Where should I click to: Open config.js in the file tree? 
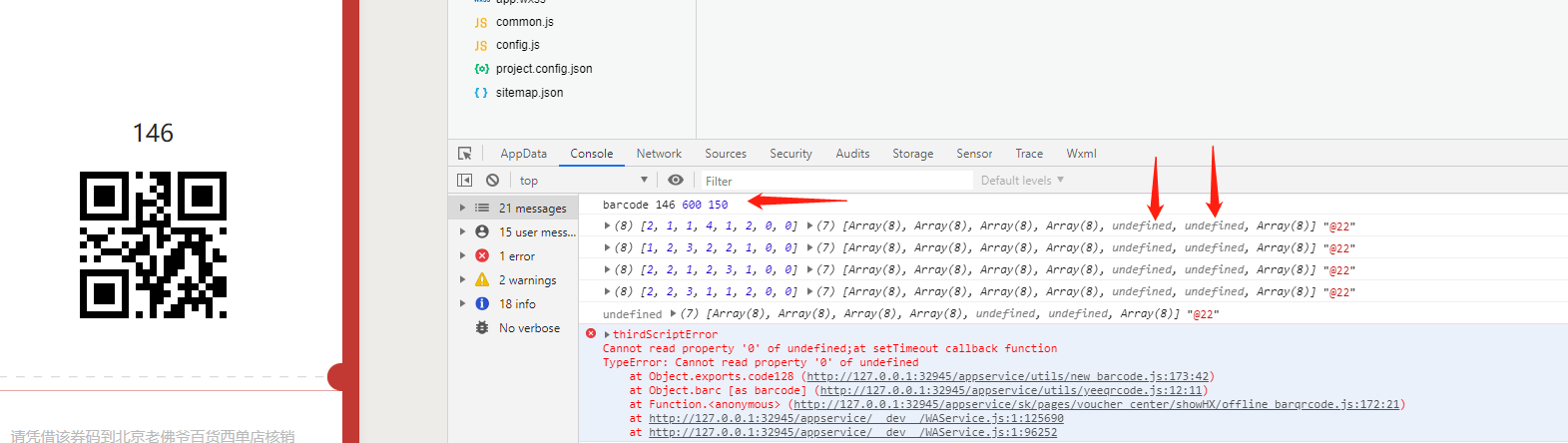[518, 45]
